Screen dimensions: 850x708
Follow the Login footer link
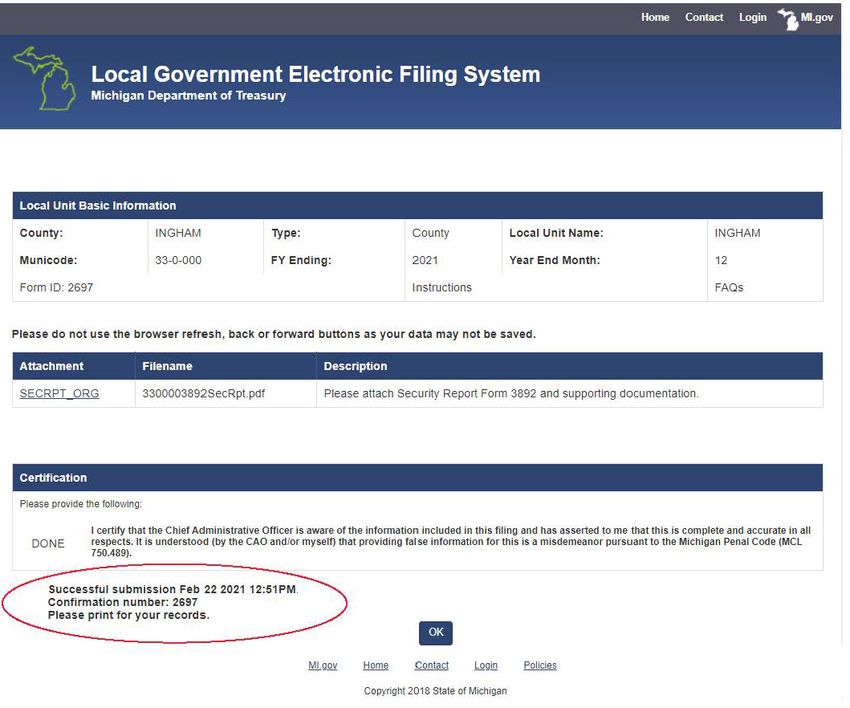486,665
